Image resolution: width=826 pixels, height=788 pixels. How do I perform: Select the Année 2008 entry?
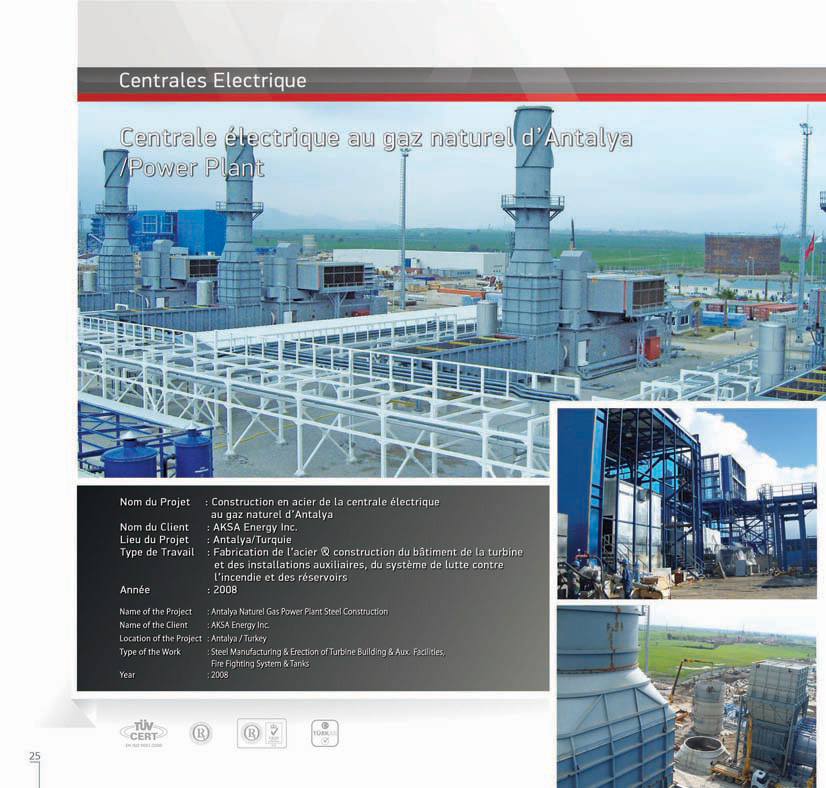[x=179, y=590]
